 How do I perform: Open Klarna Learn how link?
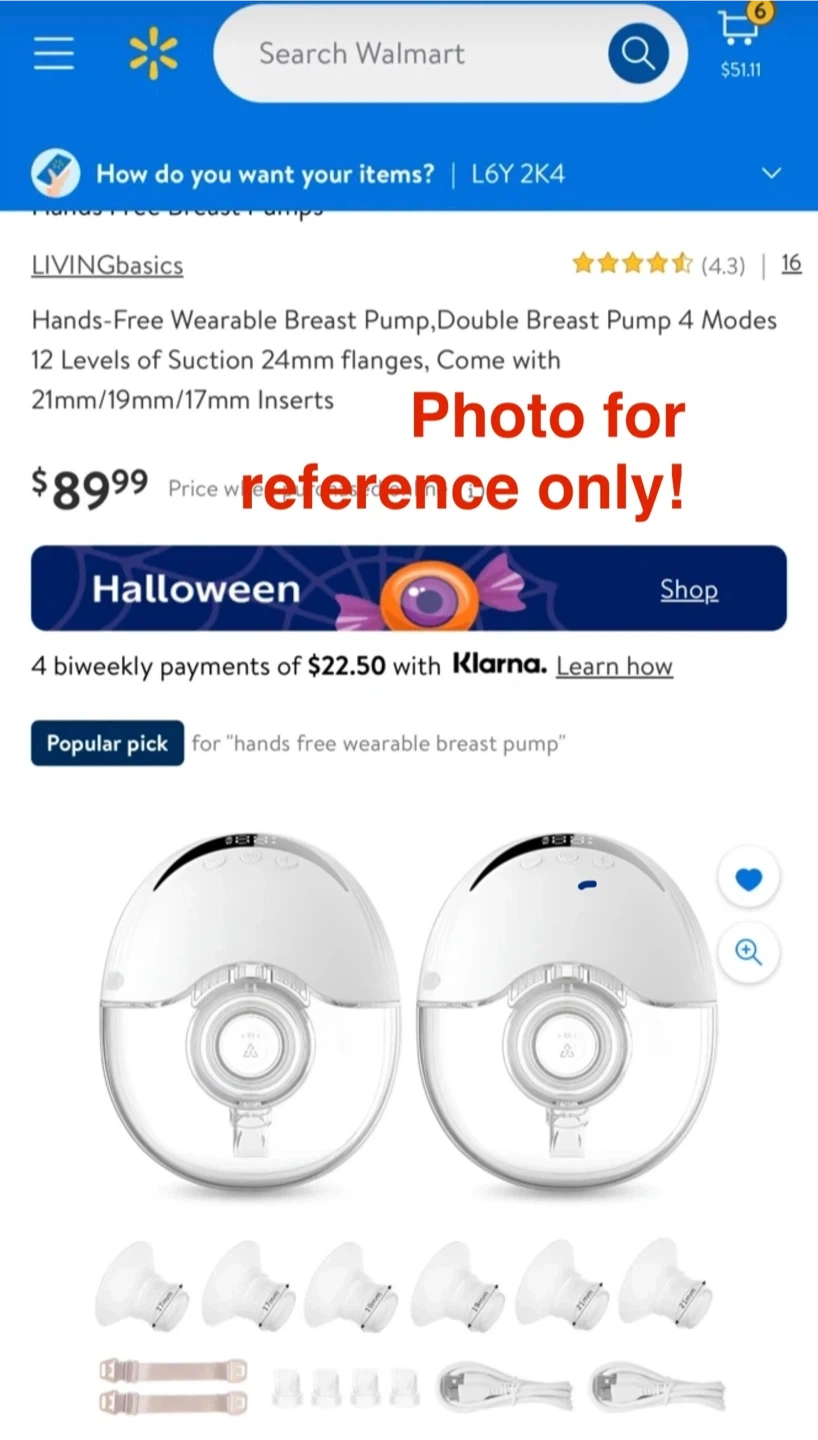[614, 666]
